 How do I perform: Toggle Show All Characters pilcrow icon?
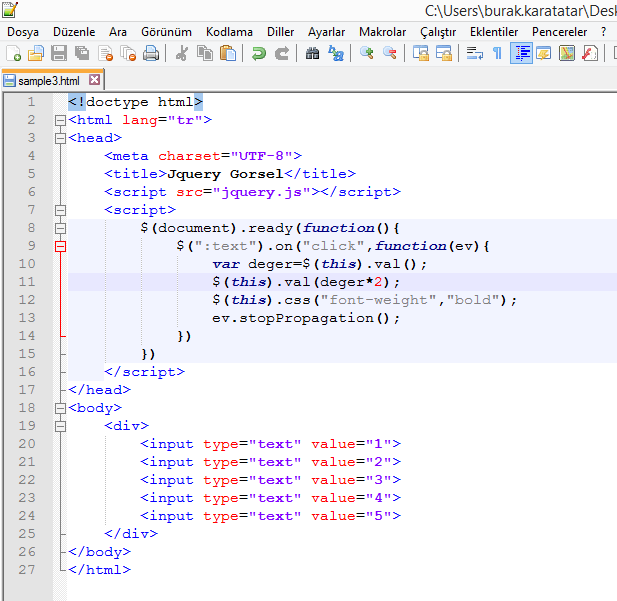tap(497, 53)
